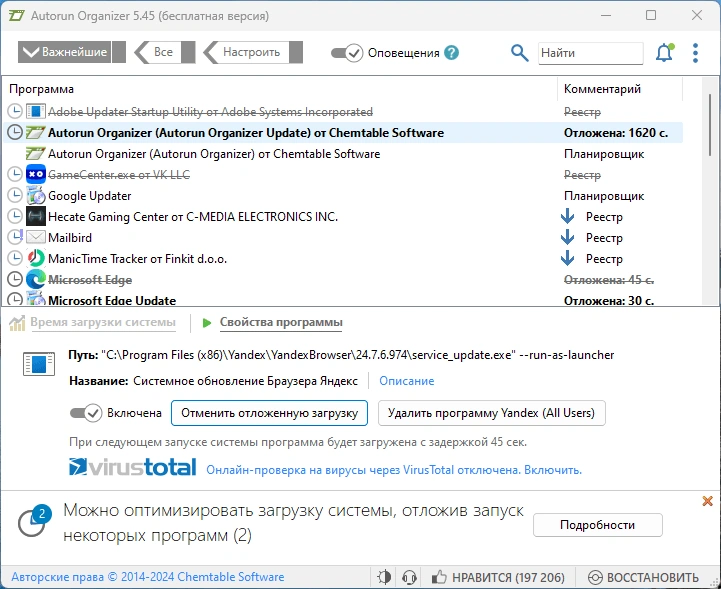Screen dimensions: 721x589
Task: Click the program list vertical scrollbar
Action: pyautogui.click(x=710, y=124)
